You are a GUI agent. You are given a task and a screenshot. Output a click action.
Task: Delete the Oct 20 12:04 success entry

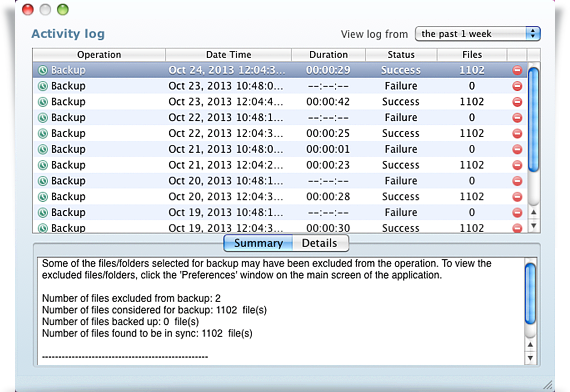(517, 197)
